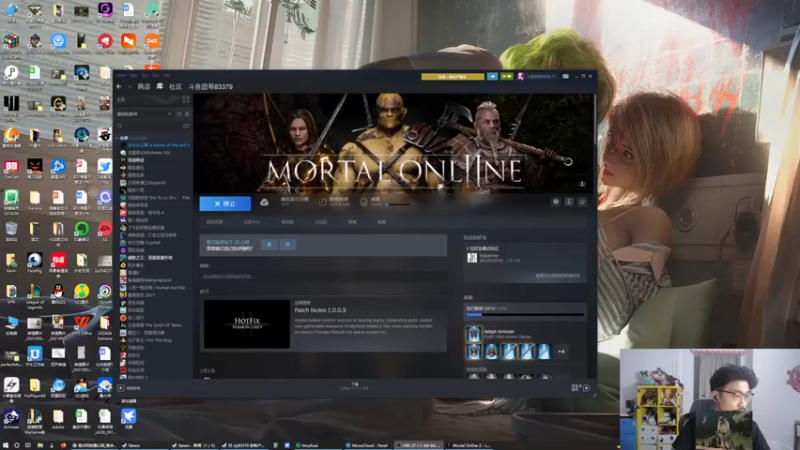This screenshot has height=450, width=800.
Task: Go back using the Steam back arrow
Action: click(119, 87)
